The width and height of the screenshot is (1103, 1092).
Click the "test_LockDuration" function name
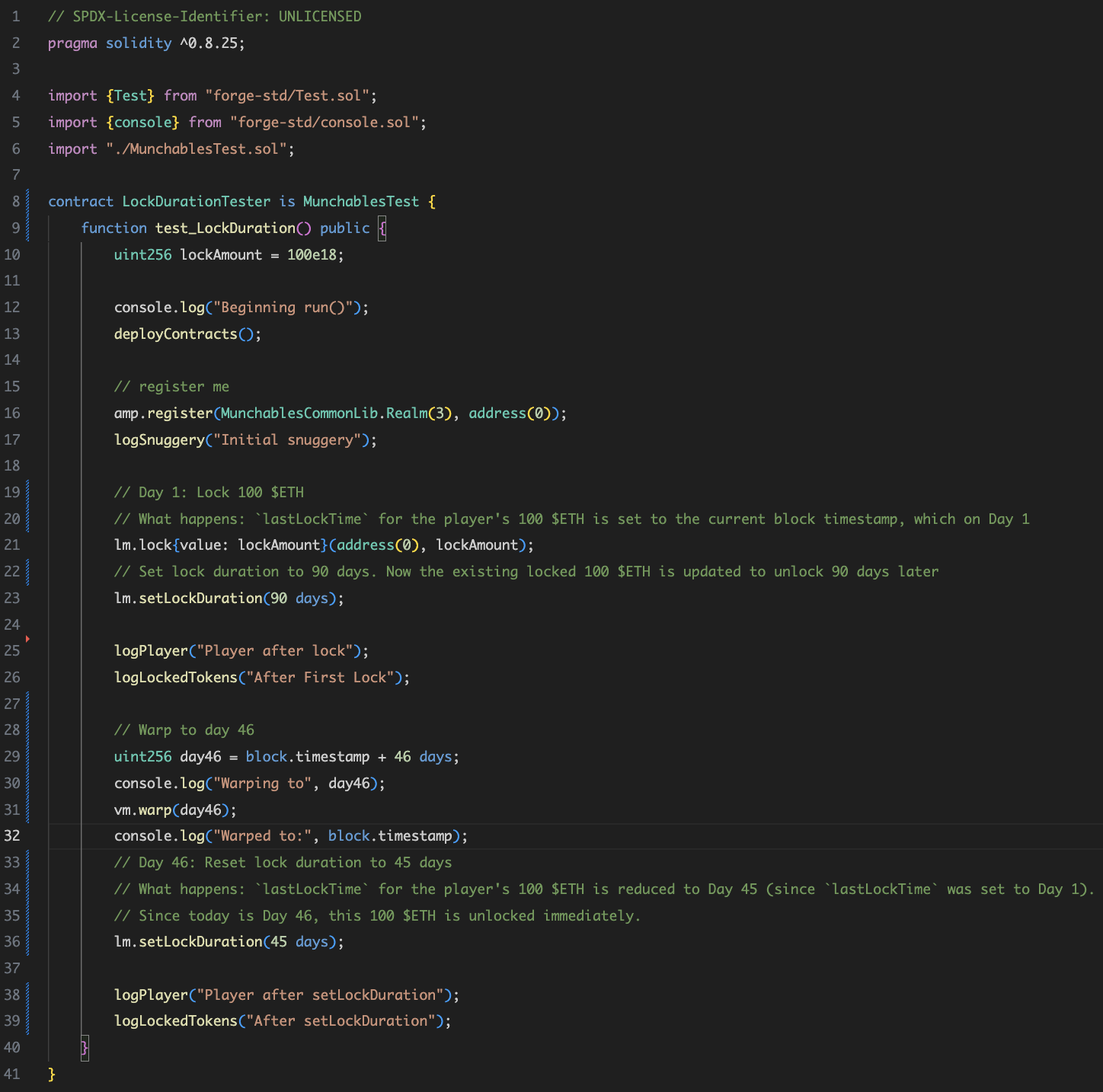click(x=225, y=228)
